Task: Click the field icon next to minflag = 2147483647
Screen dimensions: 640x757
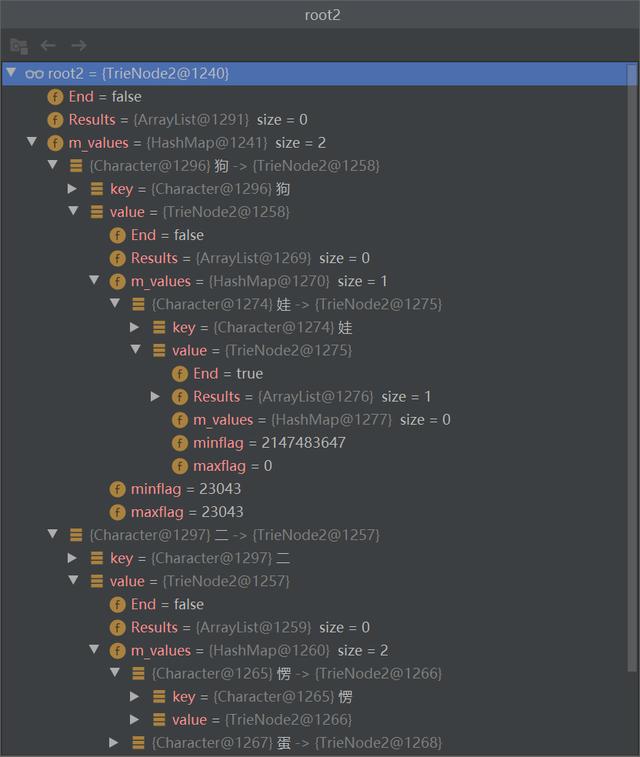Action: click(180, 443)
